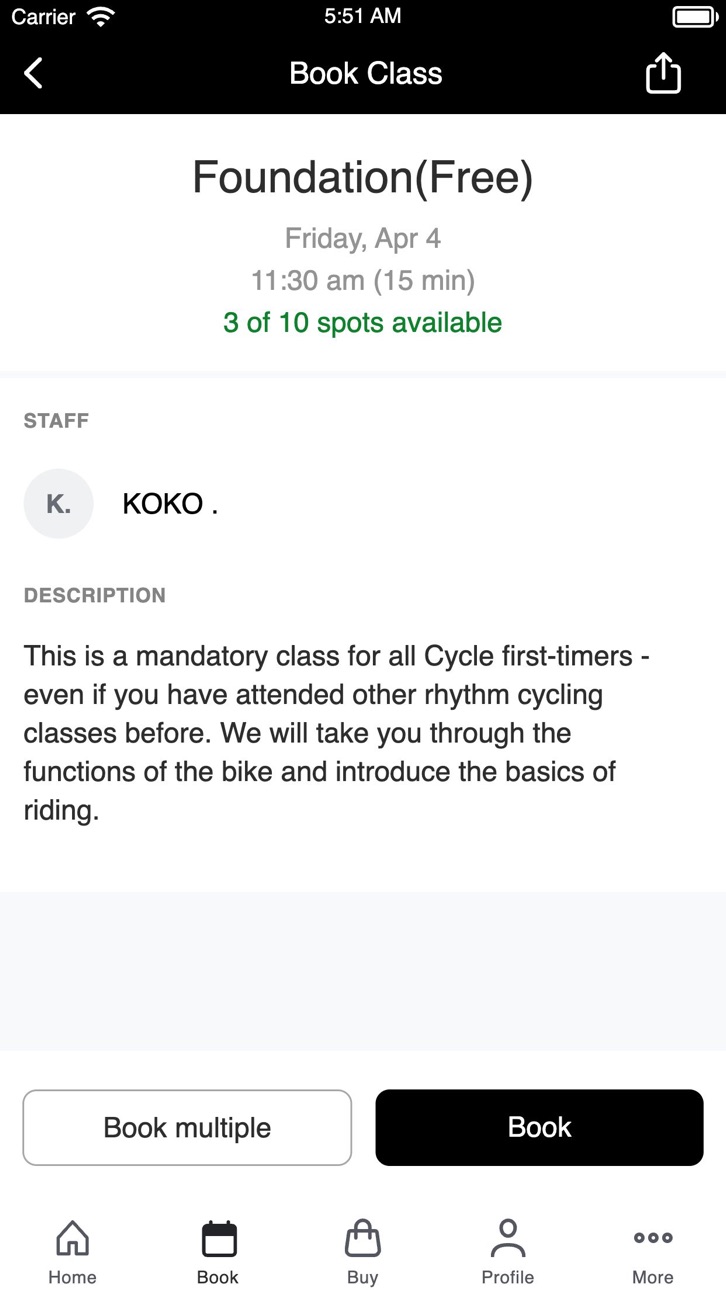Tap the 11:30 am (15 min) time
726x1290 pixels.
coord(363,280)
